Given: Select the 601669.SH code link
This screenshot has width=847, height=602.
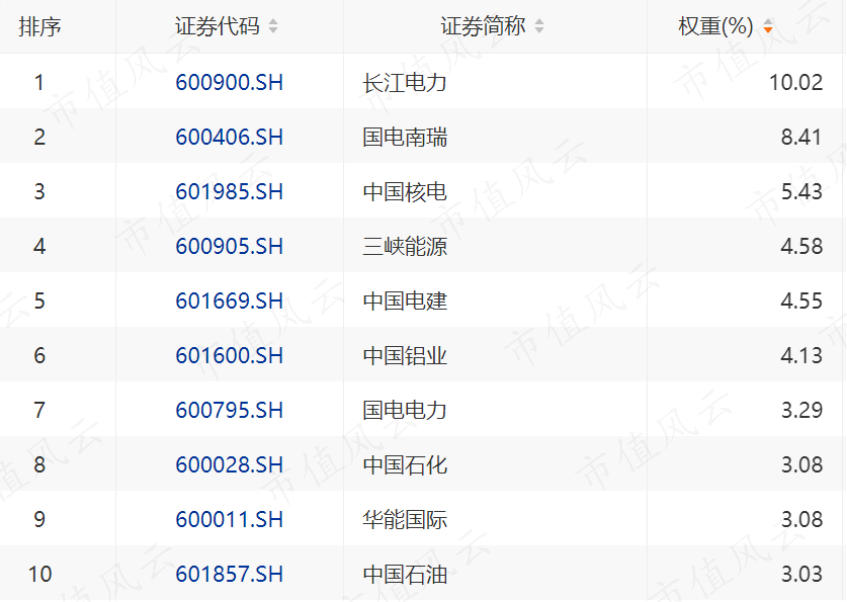Looking at the screenshot, I should coord(229,301).
